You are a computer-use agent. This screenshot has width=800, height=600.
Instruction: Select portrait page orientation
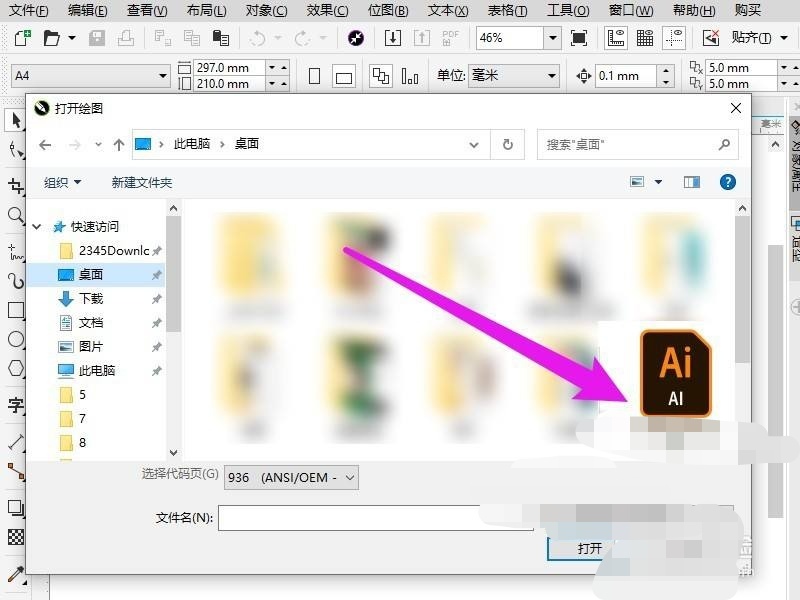(x=315, y=77)
